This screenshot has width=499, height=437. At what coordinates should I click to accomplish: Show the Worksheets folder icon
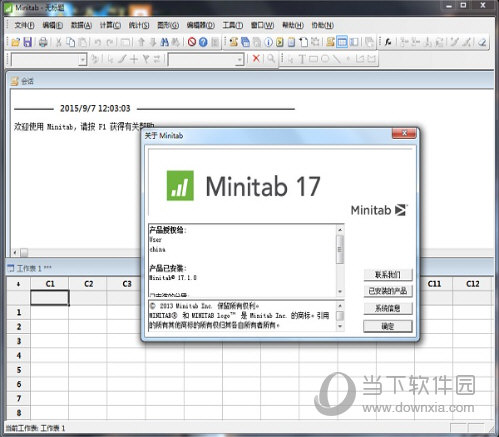tap(245, 42)
